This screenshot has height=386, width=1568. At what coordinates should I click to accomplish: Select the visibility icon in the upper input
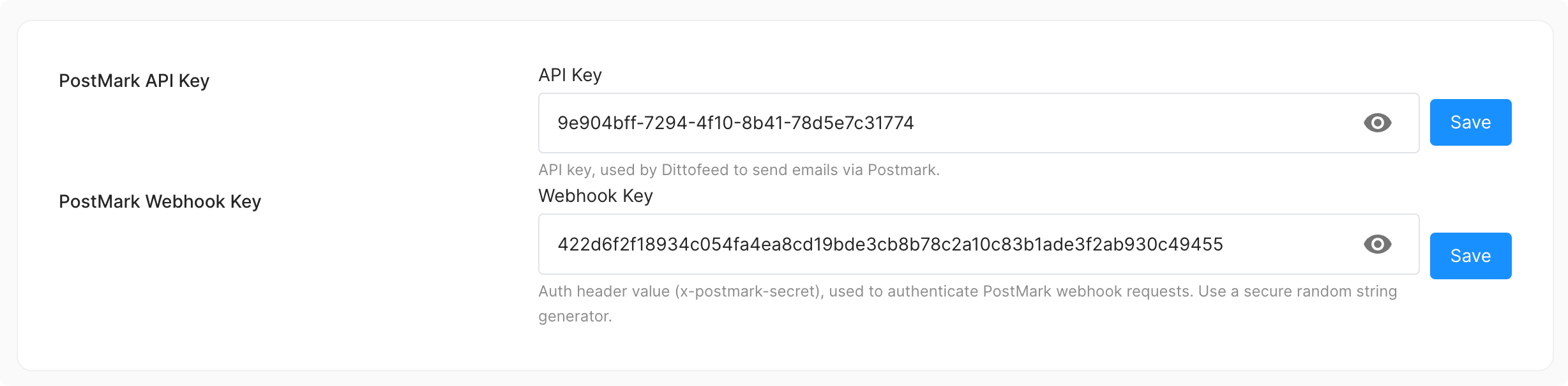(x=1376, y=123)
